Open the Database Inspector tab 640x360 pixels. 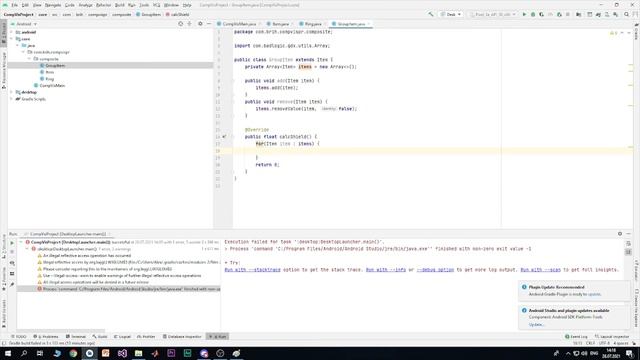(x=182, y=337)
